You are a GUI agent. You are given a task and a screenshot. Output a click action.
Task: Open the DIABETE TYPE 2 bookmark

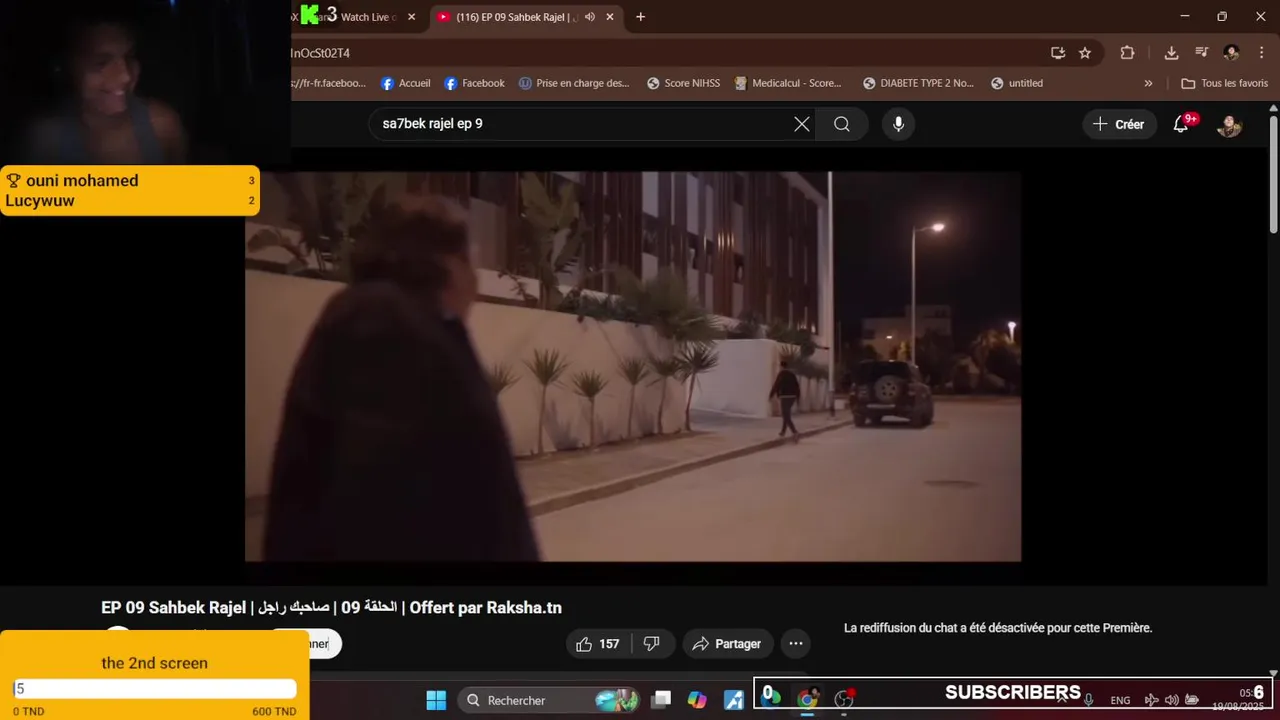[918, 83]
